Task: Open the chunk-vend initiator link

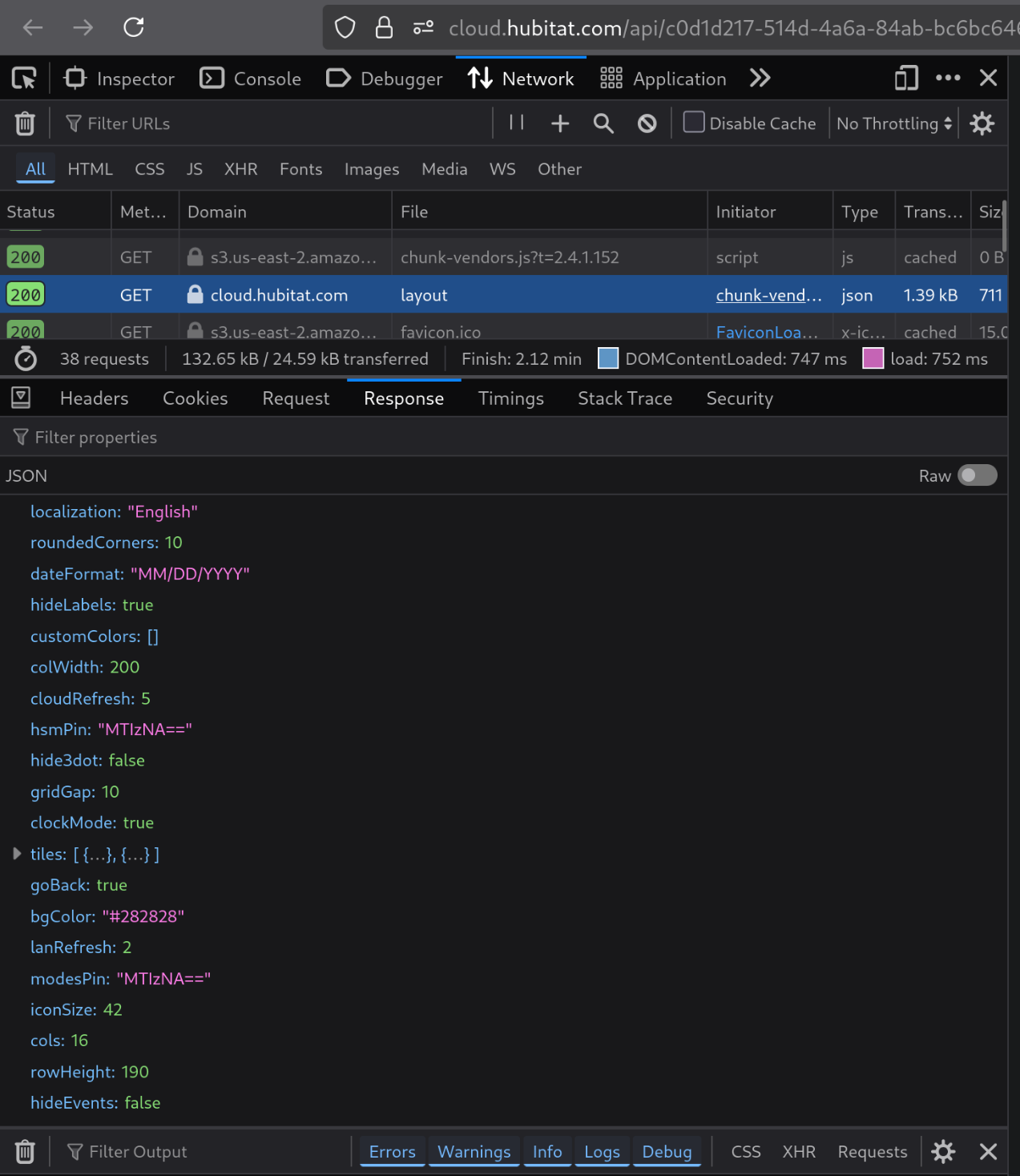Action: 768,295
